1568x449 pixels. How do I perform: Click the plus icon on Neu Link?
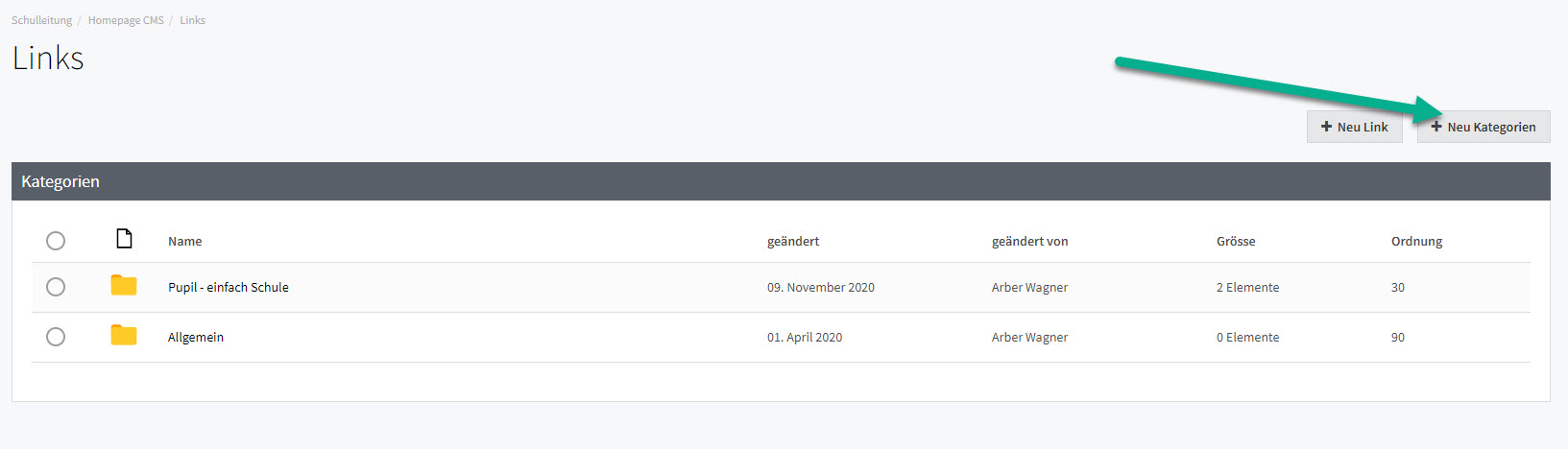pyautogui.click(x=1326, y=127)
